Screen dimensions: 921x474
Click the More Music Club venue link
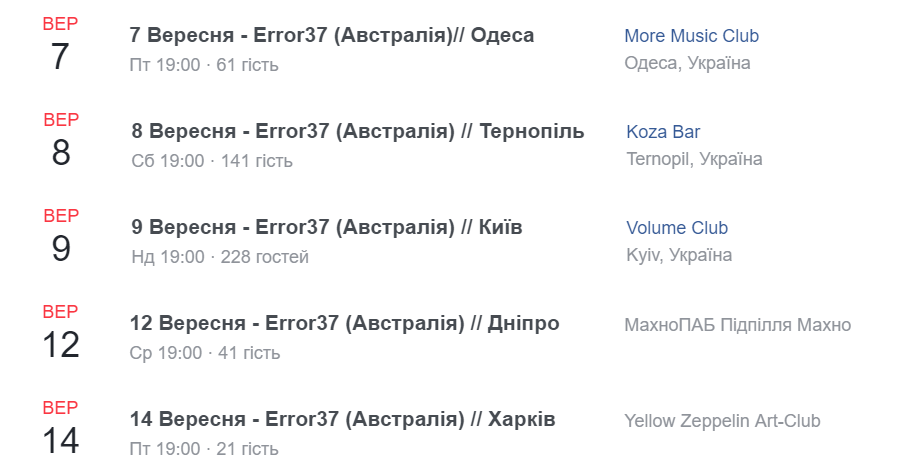(x=691, y=36)
